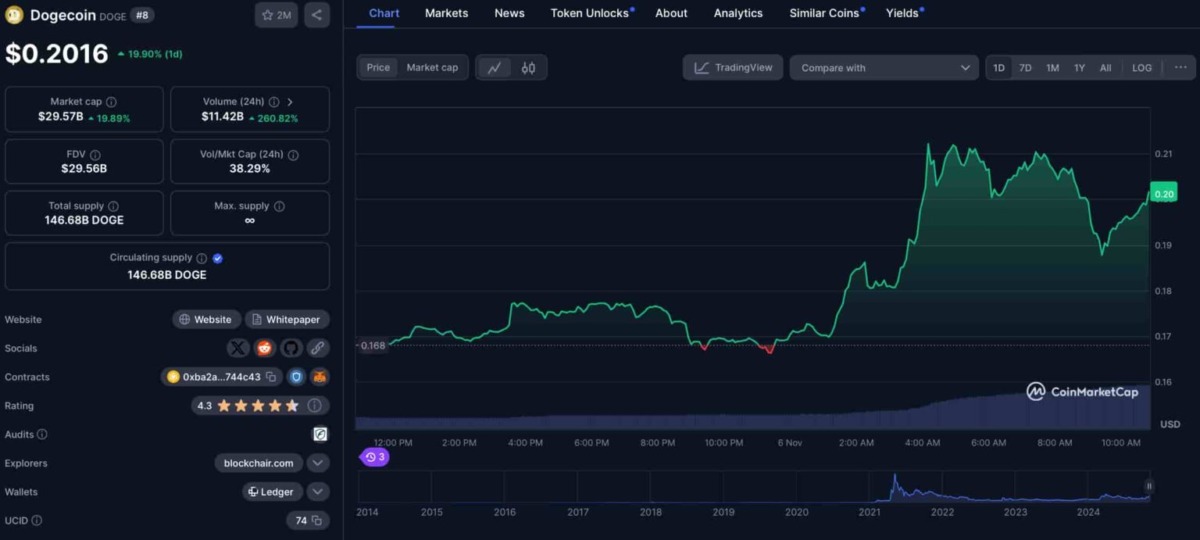Open the Ledger wallet link
Screen dimensions: 1200x540
pos(272,492)
